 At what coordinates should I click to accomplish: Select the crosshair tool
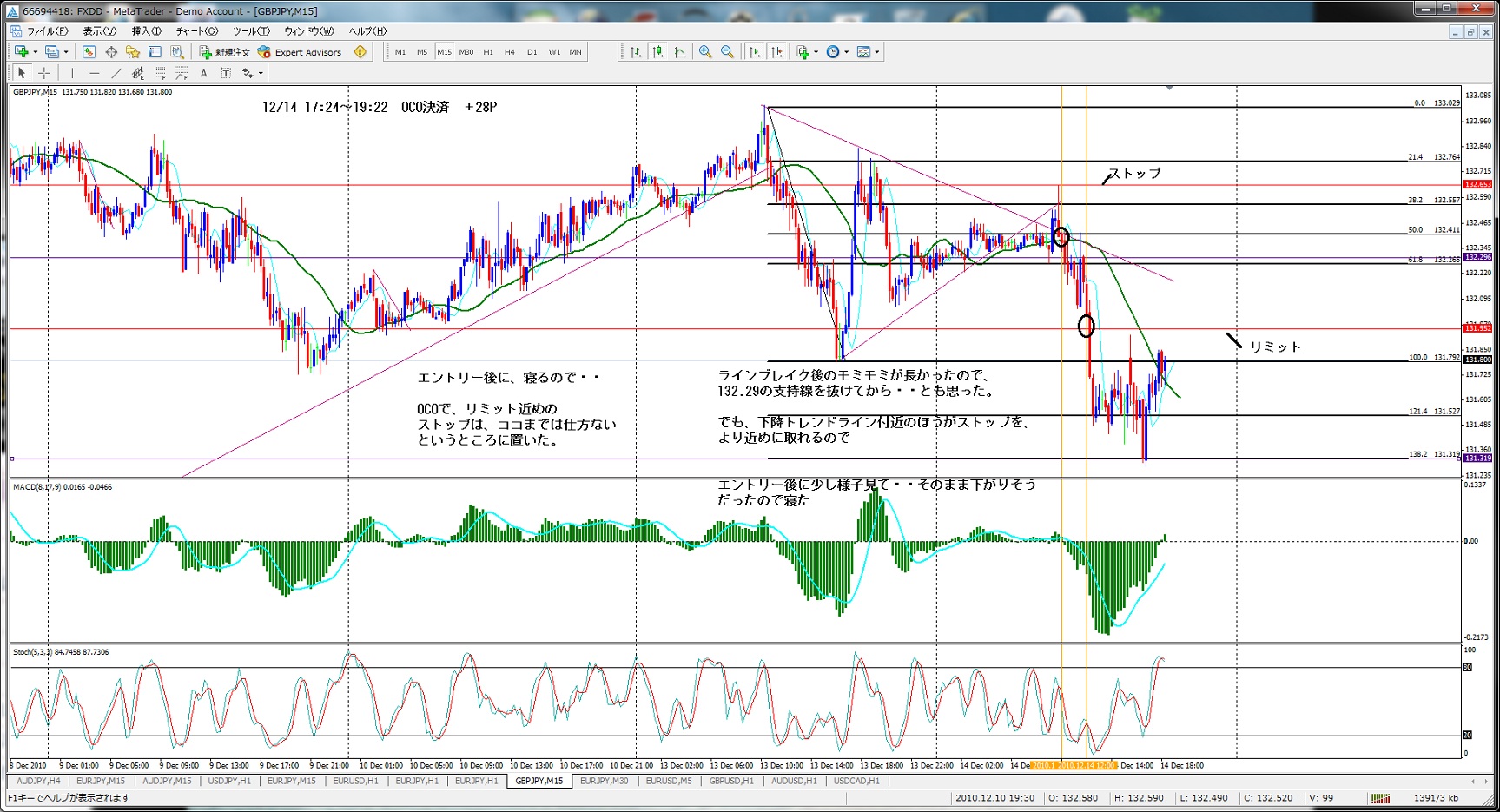point(44,73)
